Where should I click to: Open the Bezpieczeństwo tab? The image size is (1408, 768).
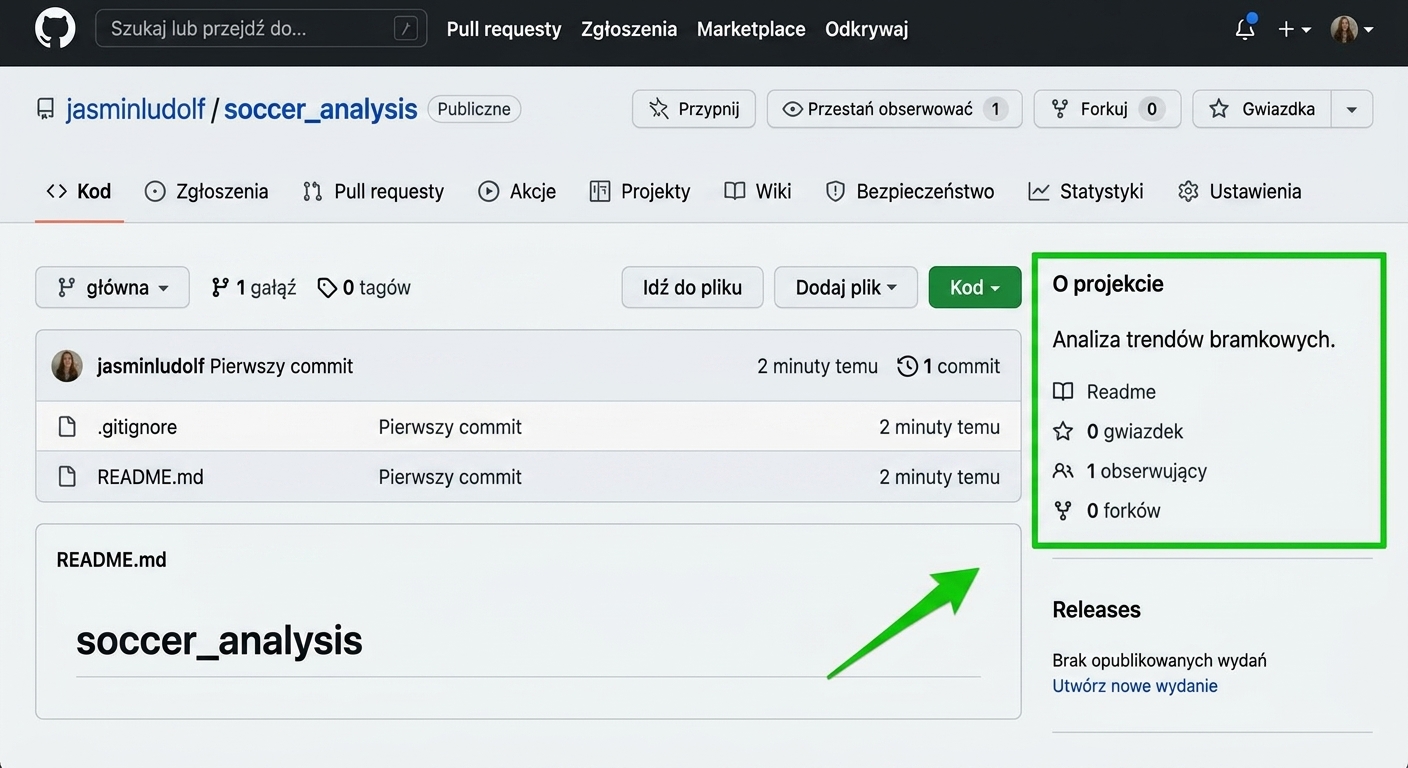pyautogui.click(x=910, y=191)
